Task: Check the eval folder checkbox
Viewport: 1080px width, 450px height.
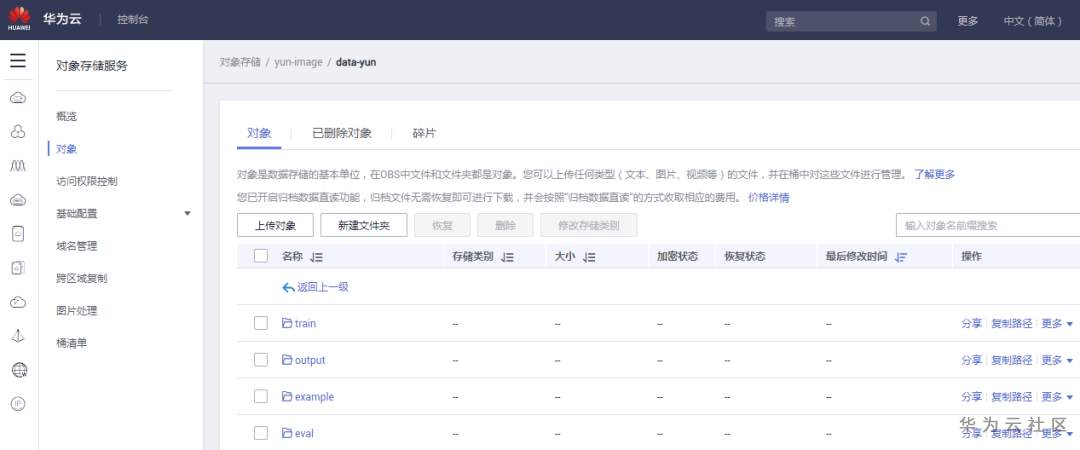Action: point(260,433)
